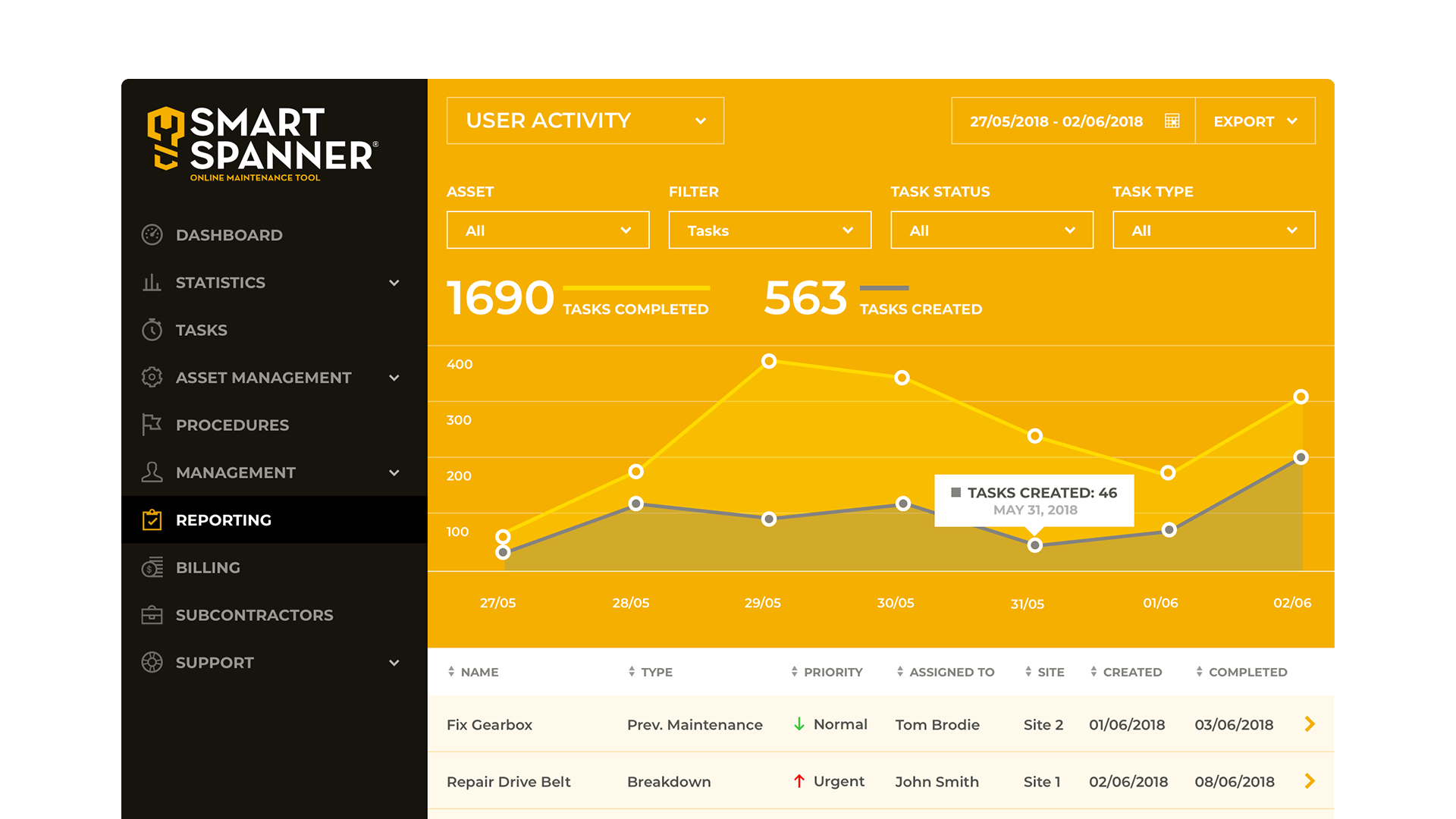Open the Support menu item
Screen dimensions: 1456x819
pos(215,662)
